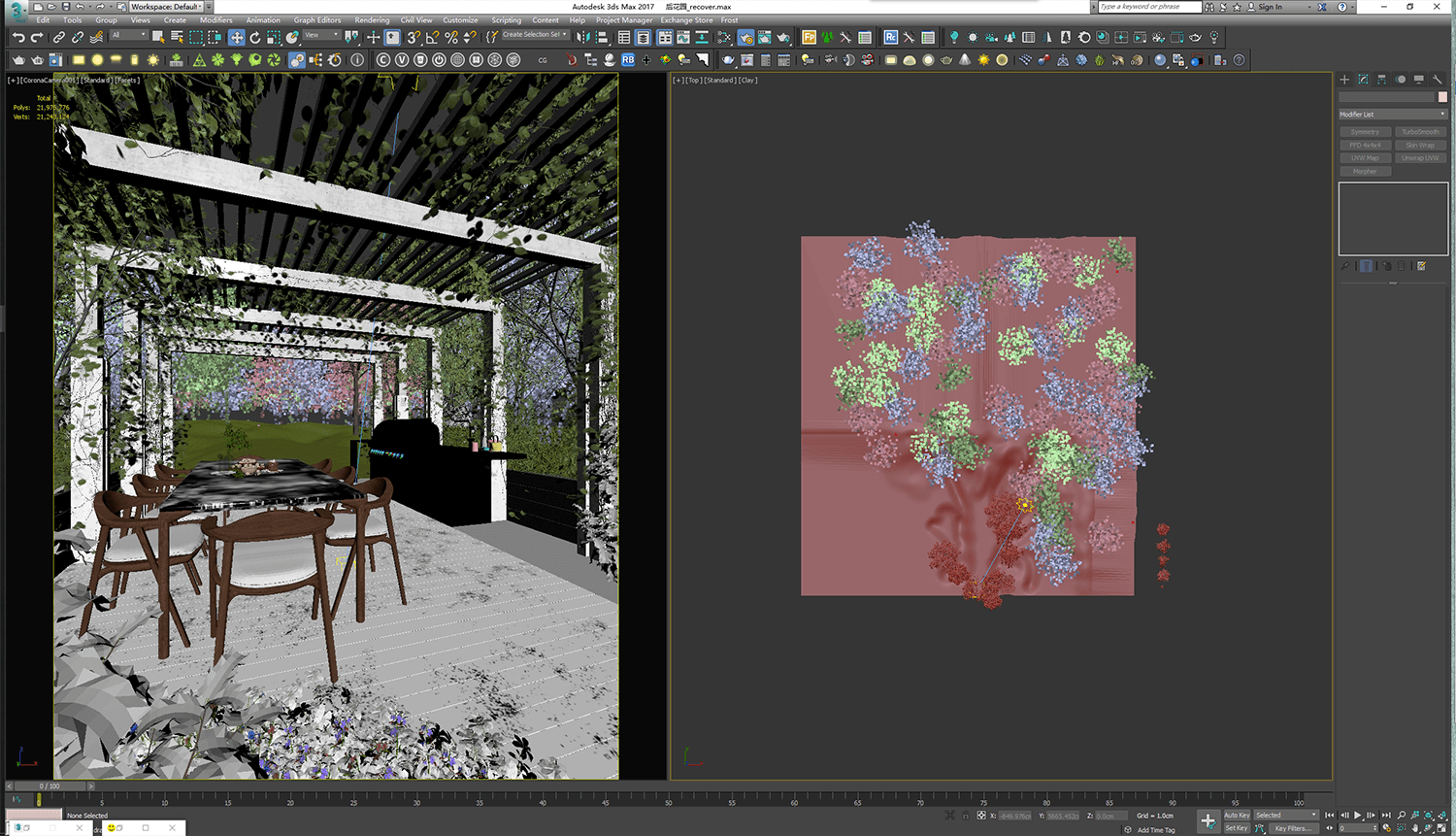Click the Configure Modifier Sets icon

pos(1421,265)
